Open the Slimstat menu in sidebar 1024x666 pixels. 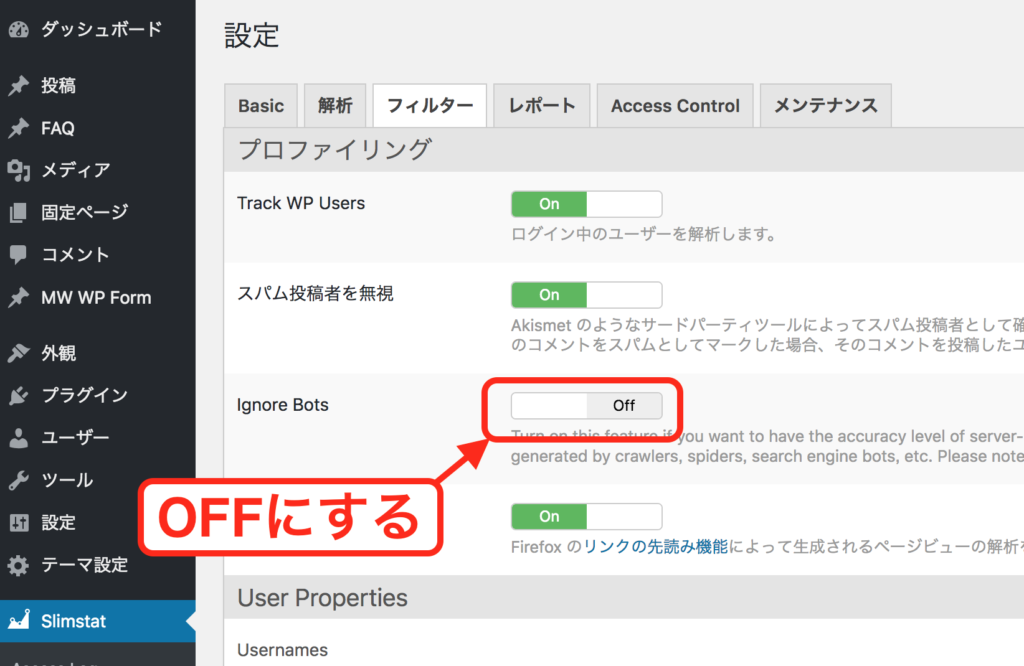[73, 621]
